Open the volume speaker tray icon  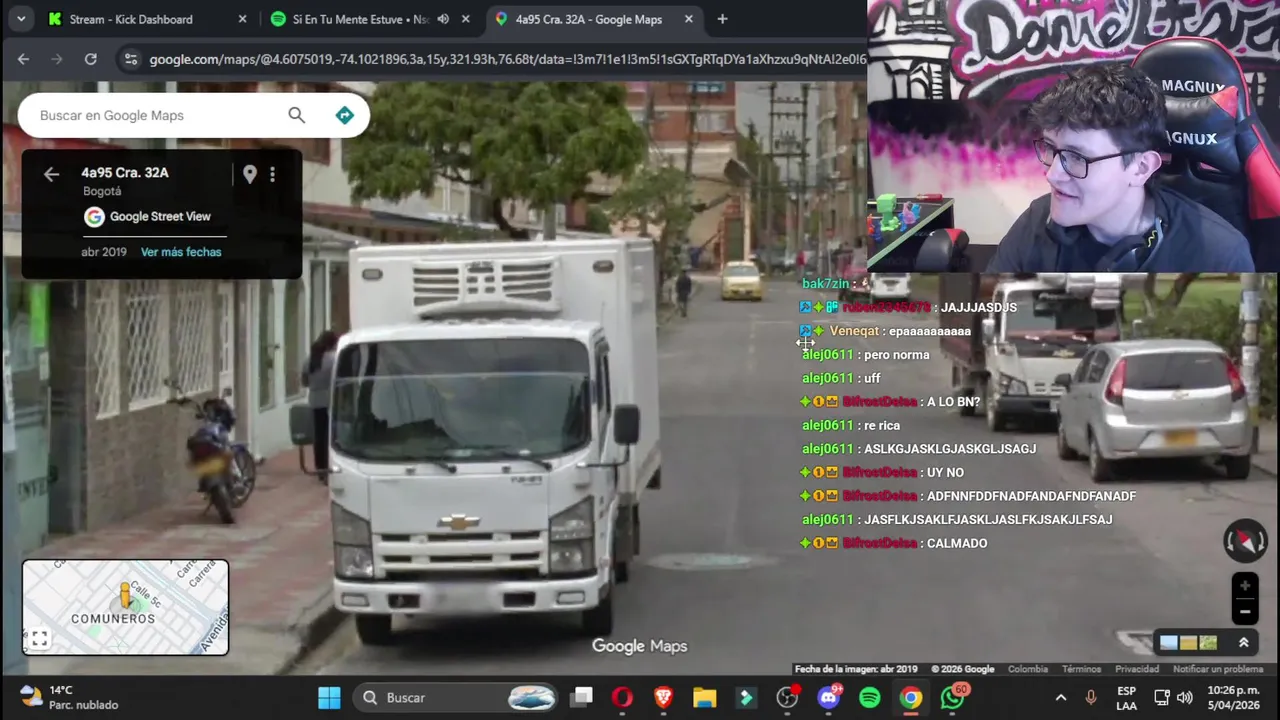pos(1185,697)
